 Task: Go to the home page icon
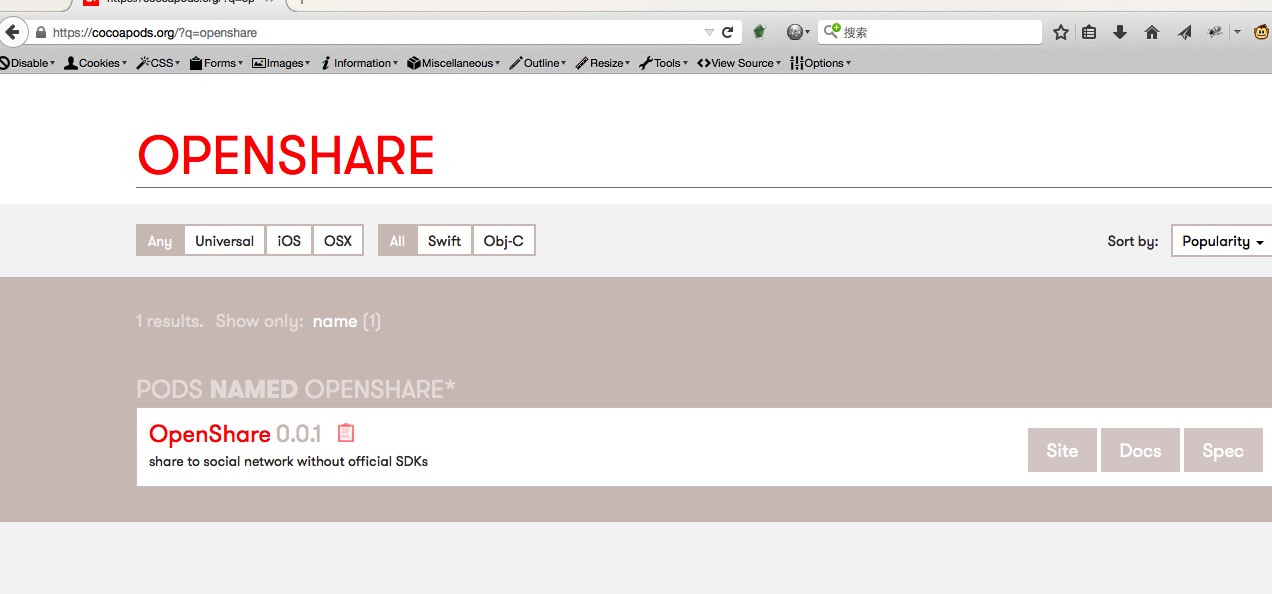(x=1152, y=32)
